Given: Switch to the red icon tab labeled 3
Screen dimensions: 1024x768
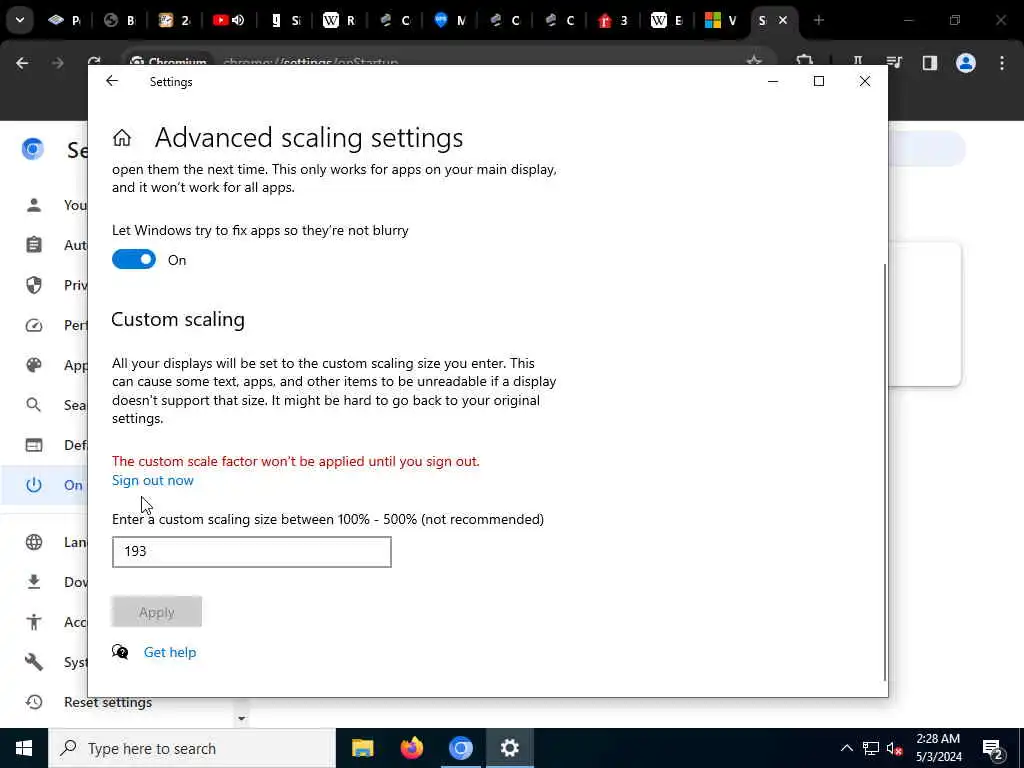Looking at the screenshot, I should tap(612, 20).
